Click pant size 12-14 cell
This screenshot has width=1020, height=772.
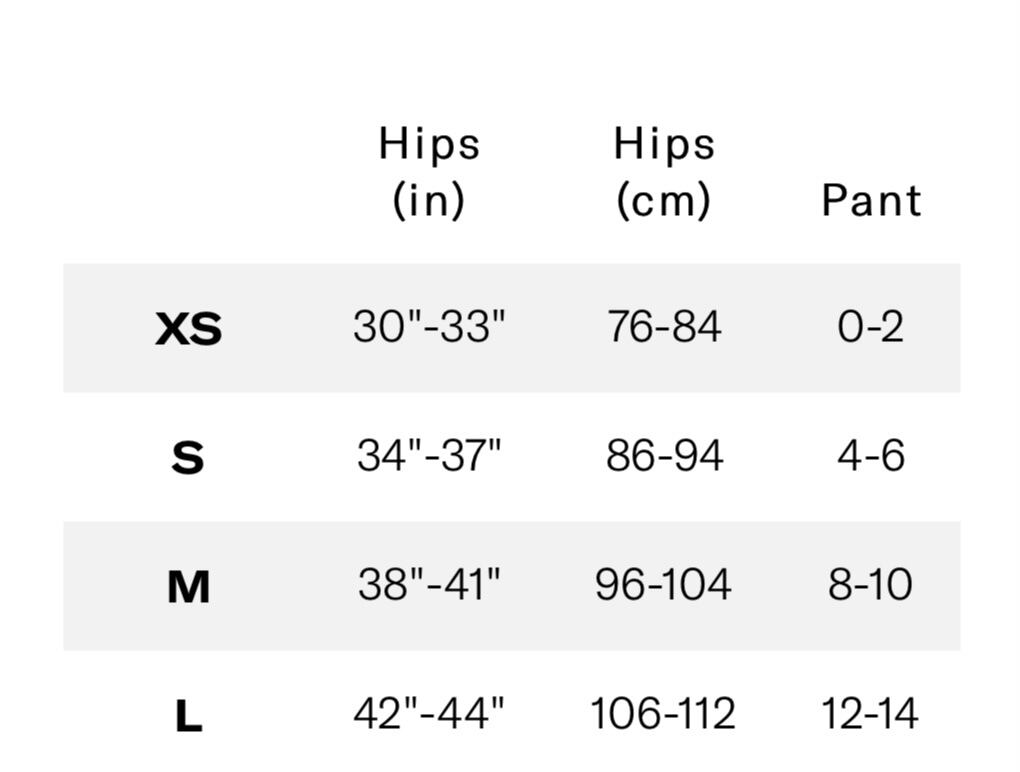point(870,713)
